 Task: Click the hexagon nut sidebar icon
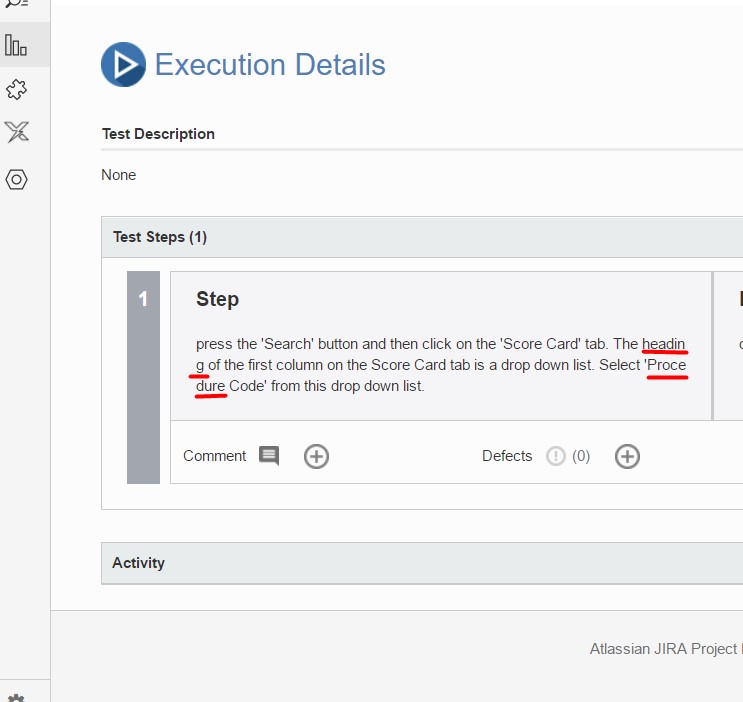click(17, 180)
